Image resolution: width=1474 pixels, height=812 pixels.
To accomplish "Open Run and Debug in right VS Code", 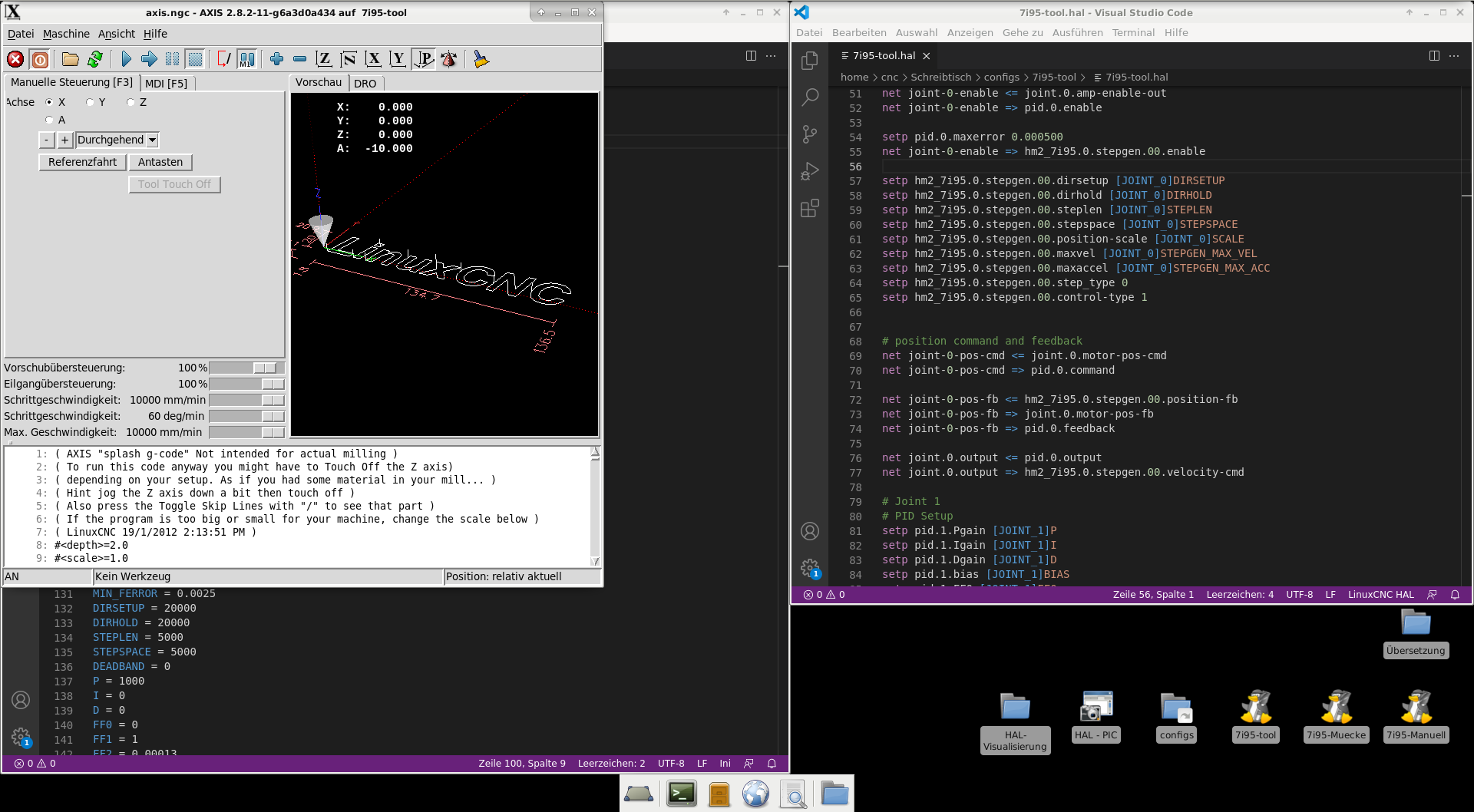I will (810, 170).
